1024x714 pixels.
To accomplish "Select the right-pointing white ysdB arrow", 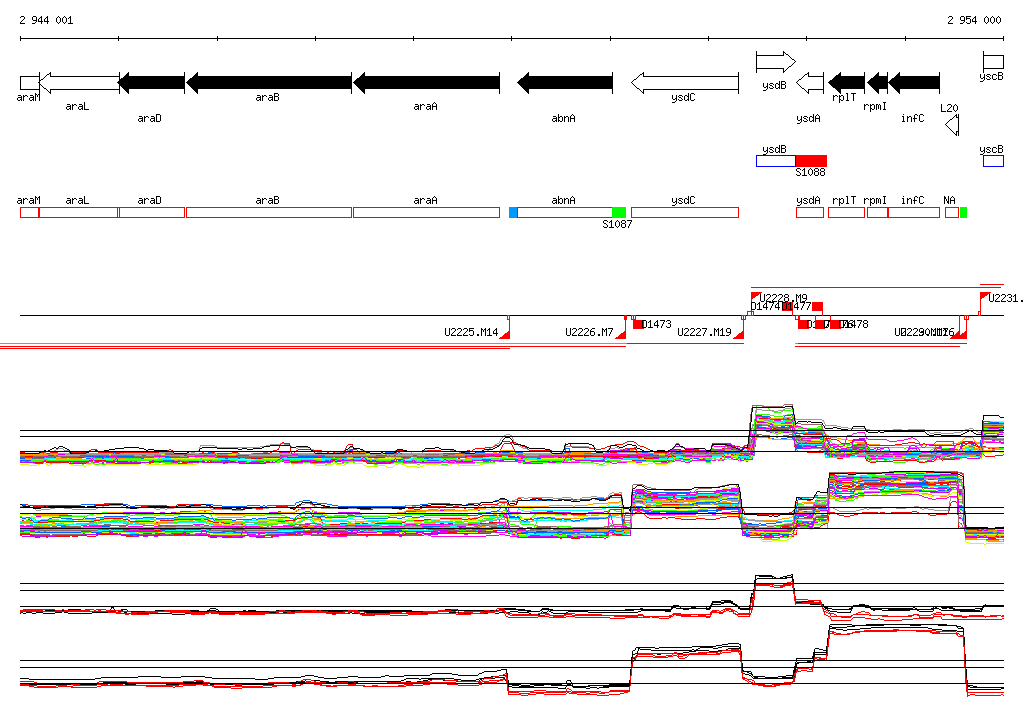I will [x=776, y=63].
